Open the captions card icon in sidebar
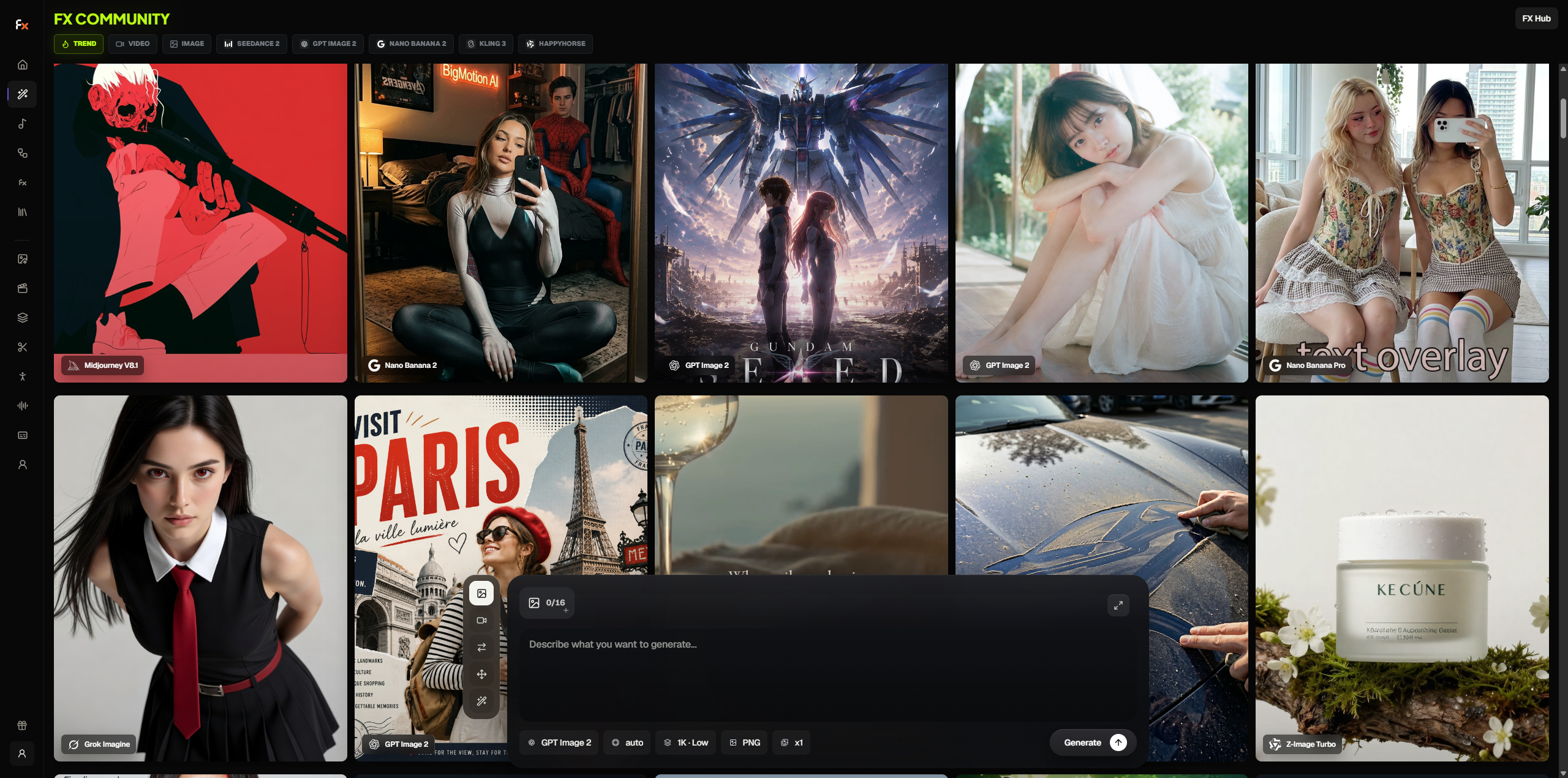This screenshot has height=778, width=1568. [x=23, y=435]
